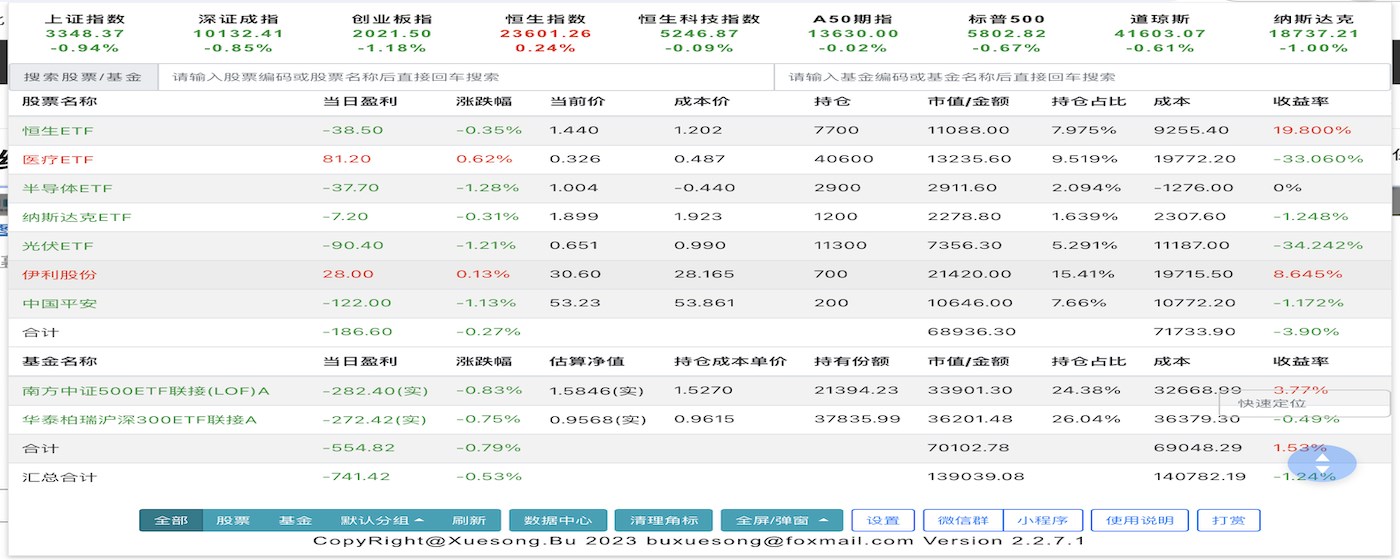Click the blue floating up-down arrow button

pyautogui.click(x=1322, y=463)
